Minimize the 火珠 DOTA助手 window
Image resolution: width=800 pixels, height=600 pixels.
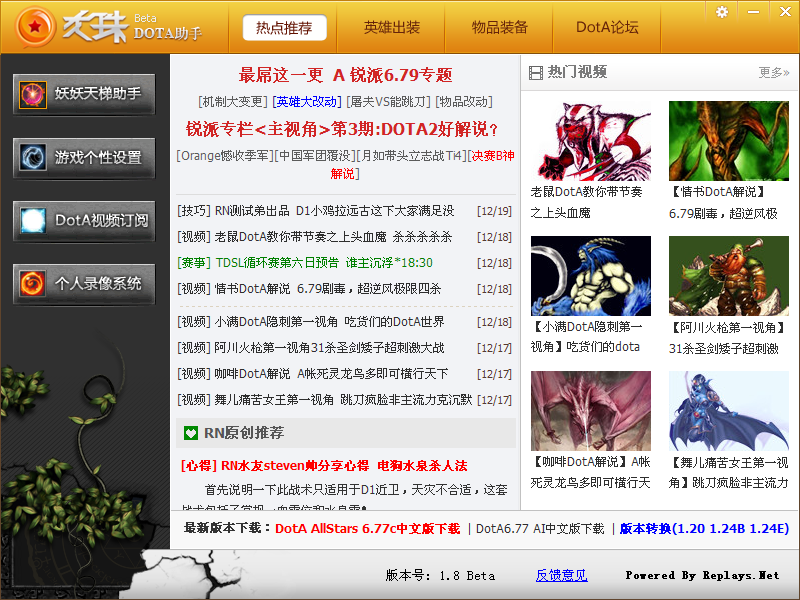tap(754, 11)
